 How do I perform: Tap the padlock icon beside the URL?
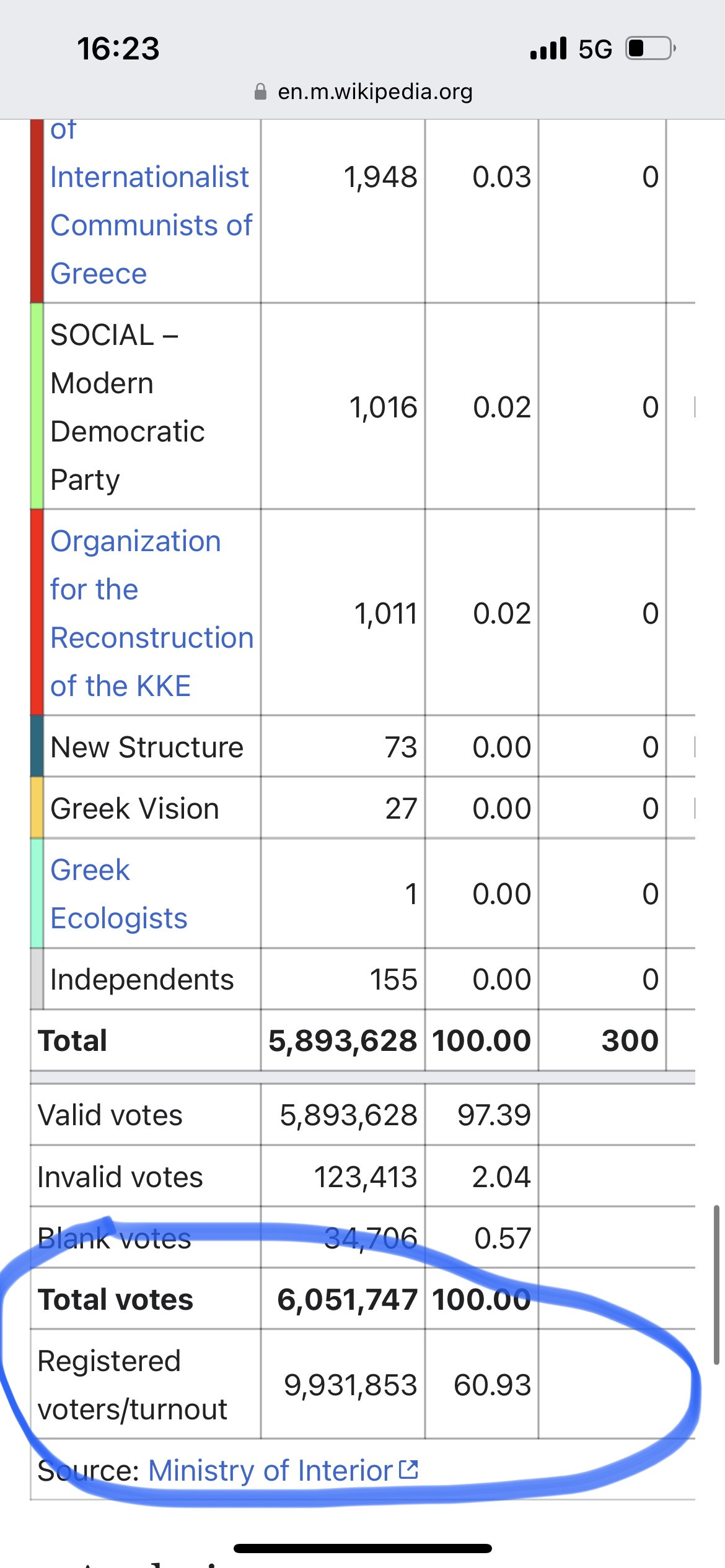pyautogui.click(x=261, y=92)
